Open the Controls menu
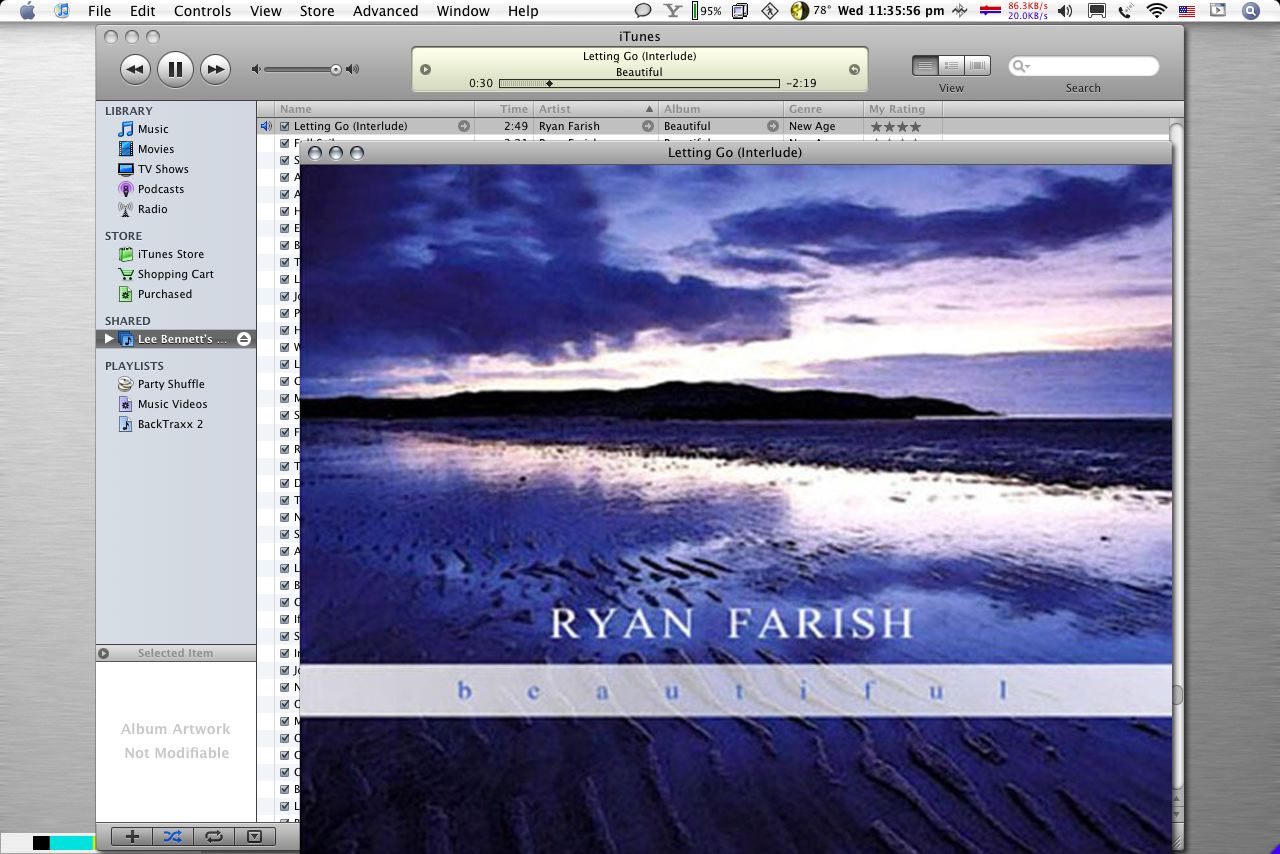 tap(202, 11)
